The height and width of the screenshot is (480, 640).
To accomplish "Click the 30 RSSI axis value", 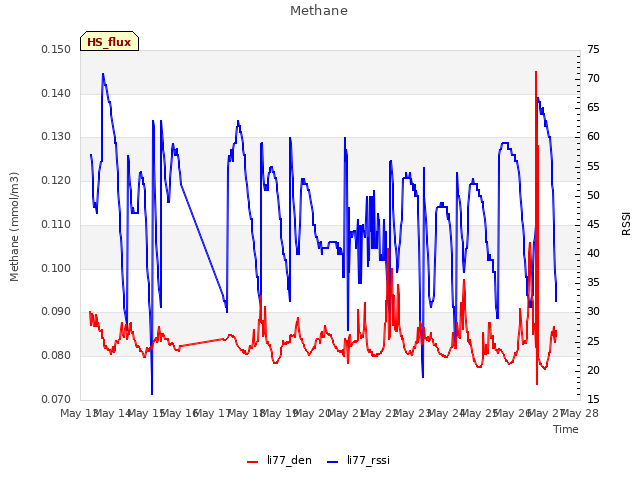I will 593,312.
